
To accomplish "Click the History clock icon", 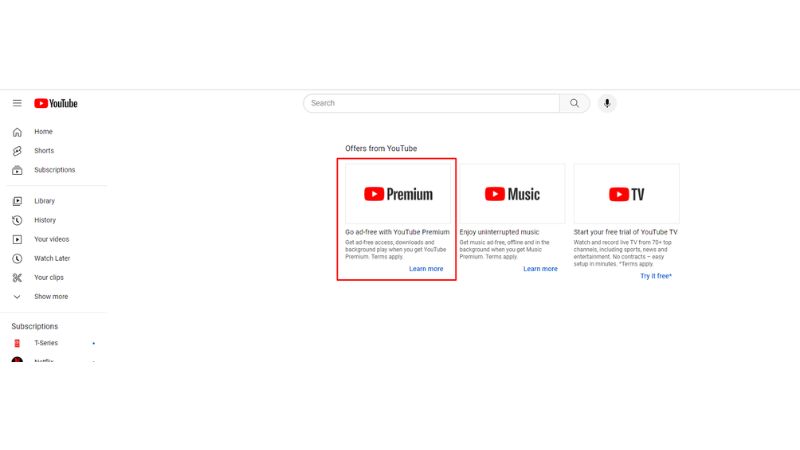I will tap(17, 220).
